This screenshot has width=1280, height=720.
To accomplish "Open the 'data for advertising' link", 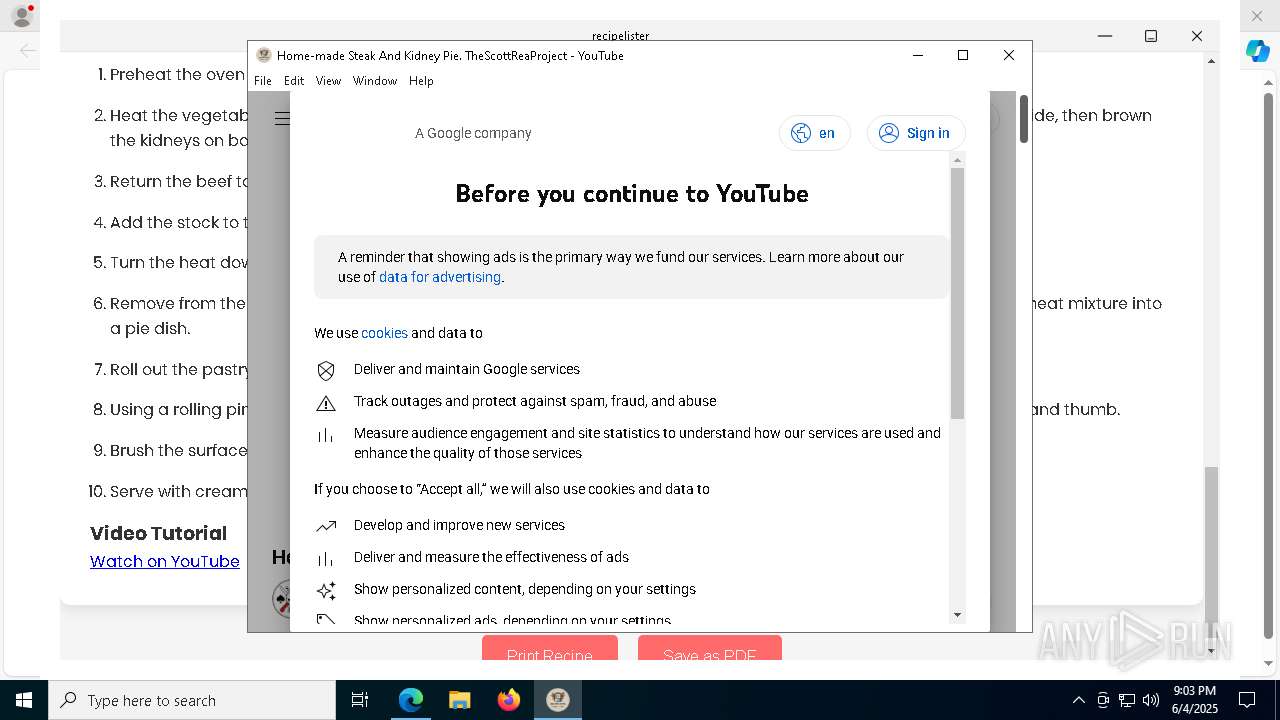I will [440, 277].
